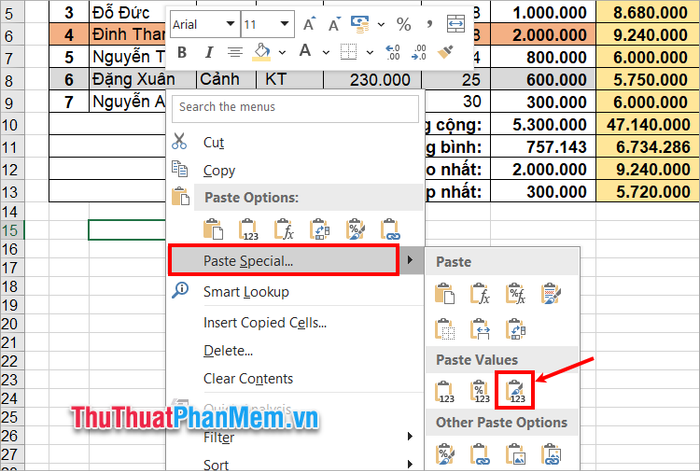Choose Insert Copied Cells from menu

tap(264, 322)
